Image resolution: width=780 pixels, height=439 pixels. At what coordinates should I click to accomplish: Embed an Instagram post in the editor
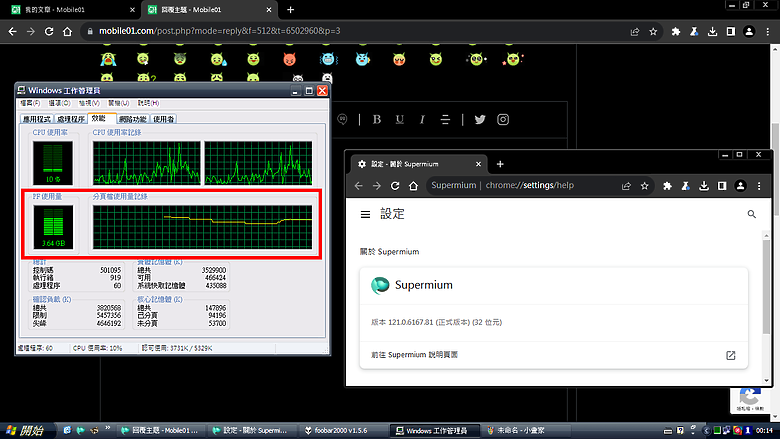point(503,119)
